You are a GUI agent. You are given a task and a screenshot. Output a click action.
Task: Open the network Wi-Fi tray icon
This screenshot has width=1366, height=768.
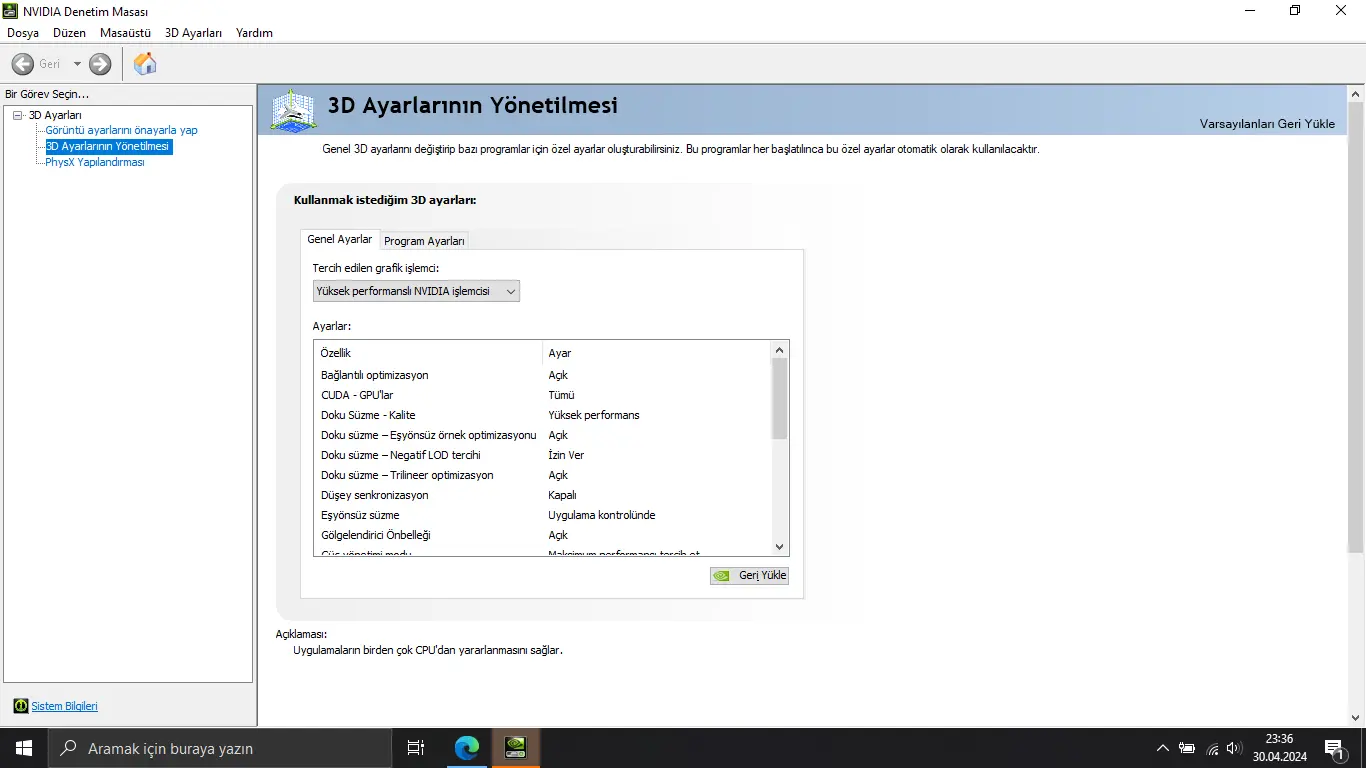coord(1212,748)
